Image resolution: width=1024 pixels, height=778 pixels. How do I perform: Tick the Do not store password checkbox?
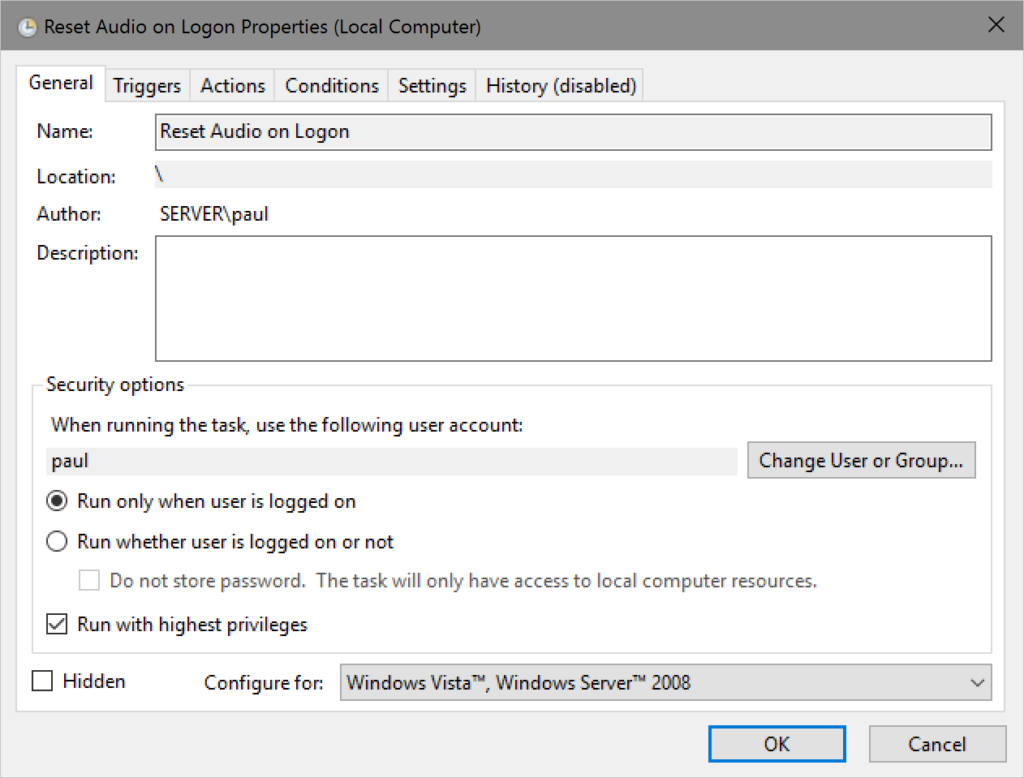(x=90, y=580)
